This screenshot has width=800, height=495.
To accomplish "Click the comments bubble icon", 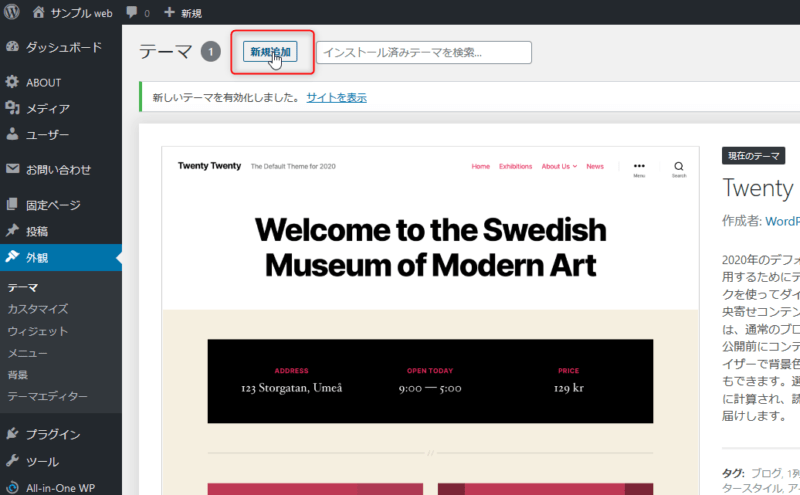I will tap(132, 14).
